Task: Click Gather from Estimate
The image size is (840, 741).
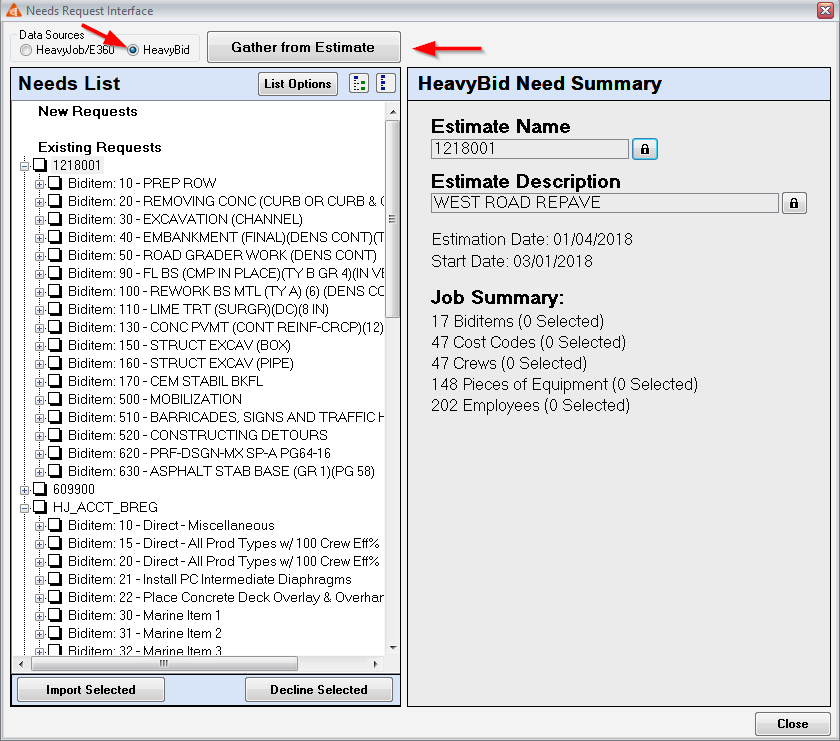Action: (302, 47)
